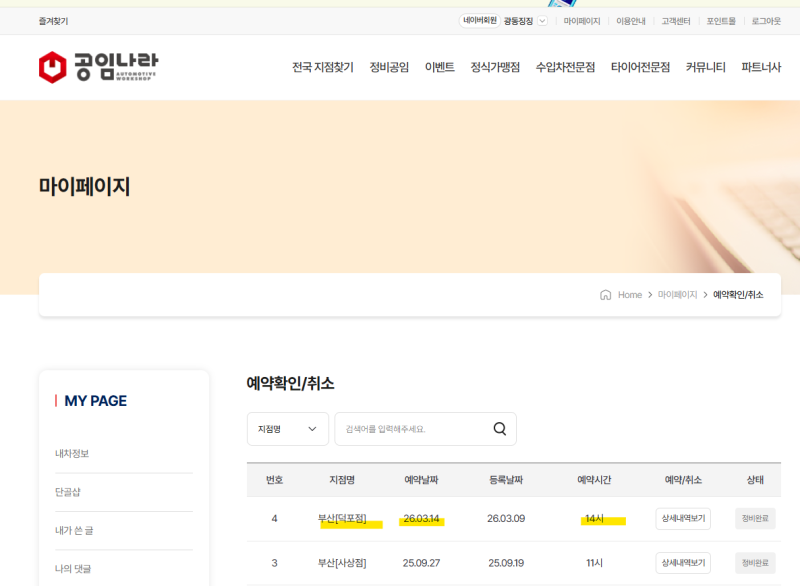Click 정비완료 status for reservation 3
The height and width of the screenshot is (586, 800).
tap(755, 563)
